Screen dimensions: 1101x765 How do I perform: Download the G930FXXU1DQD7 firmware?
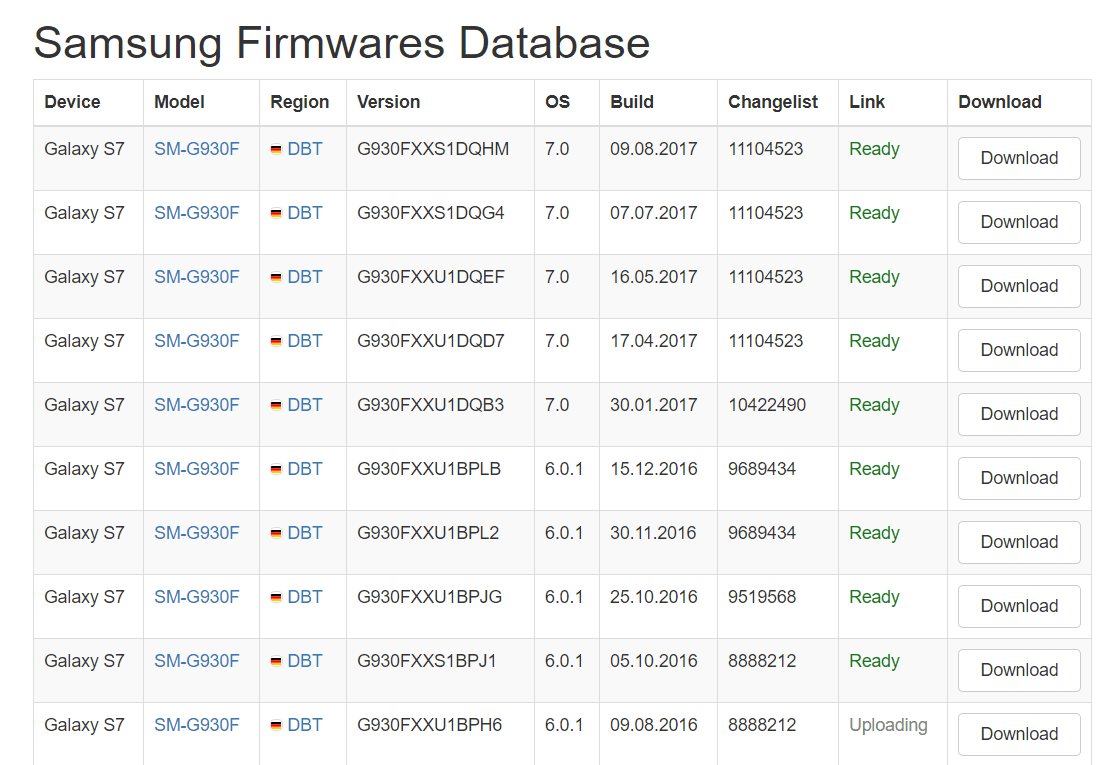click(1018, 350)
